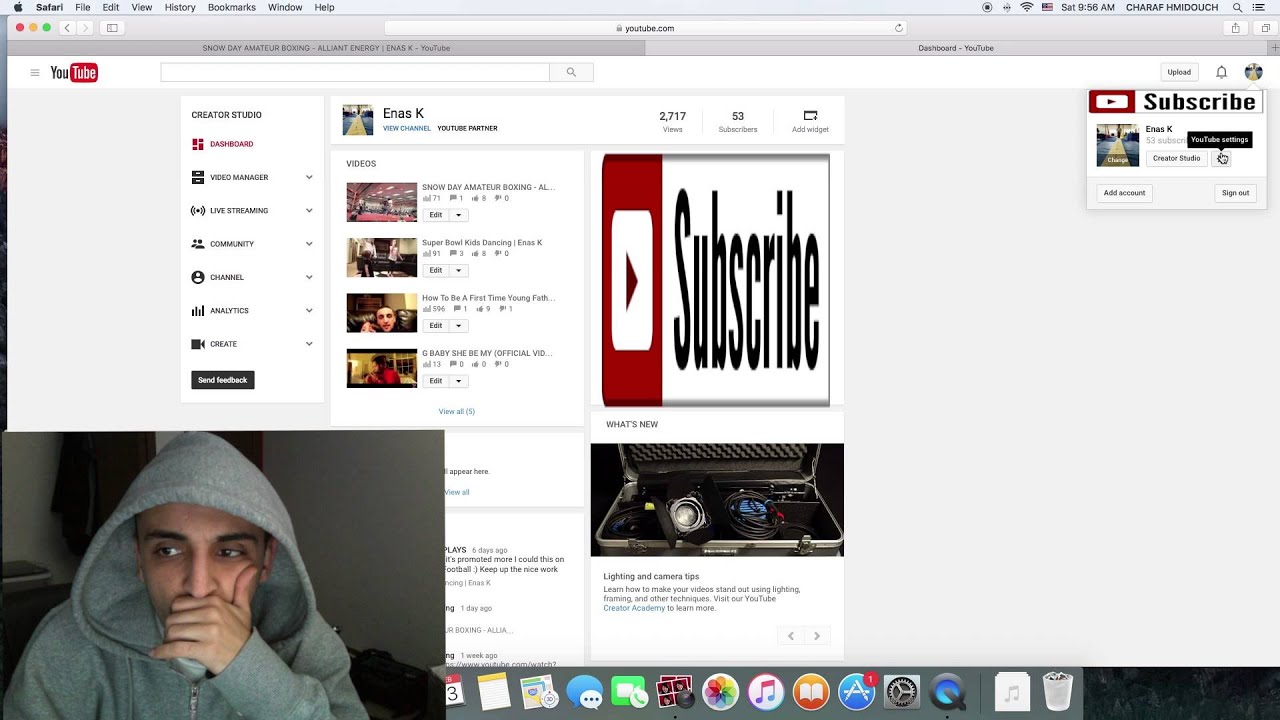
Task: Click the search magnifier button
Action: click(571, 72)
